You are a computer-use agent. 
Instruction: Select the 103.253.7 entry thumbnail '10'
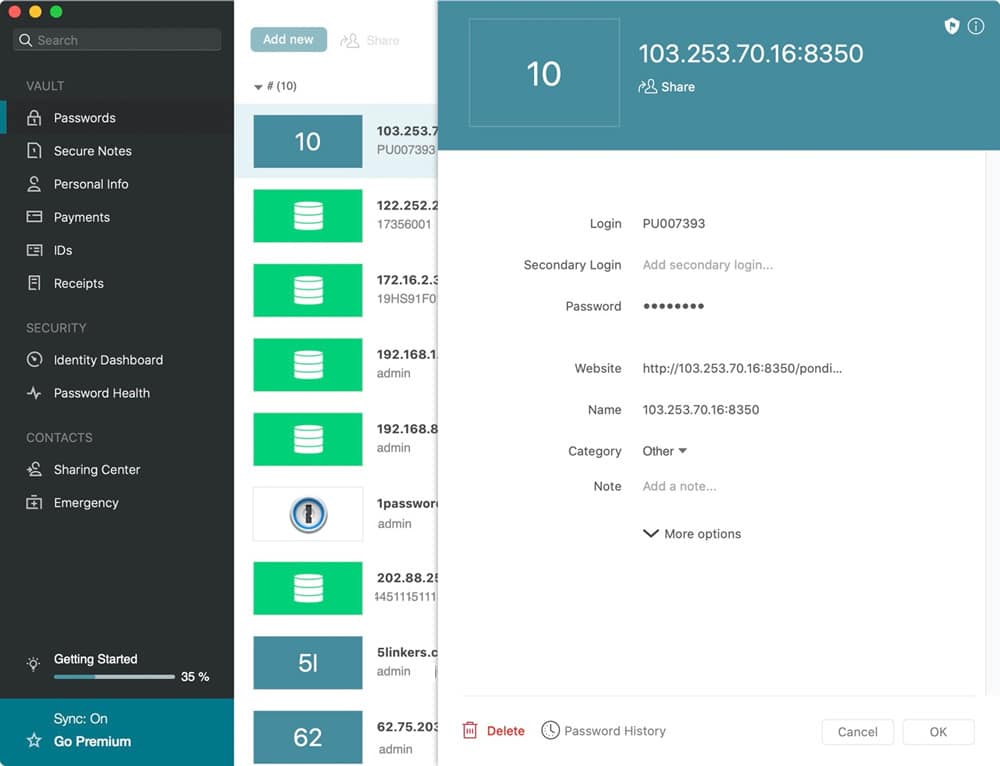pos(308,142)
